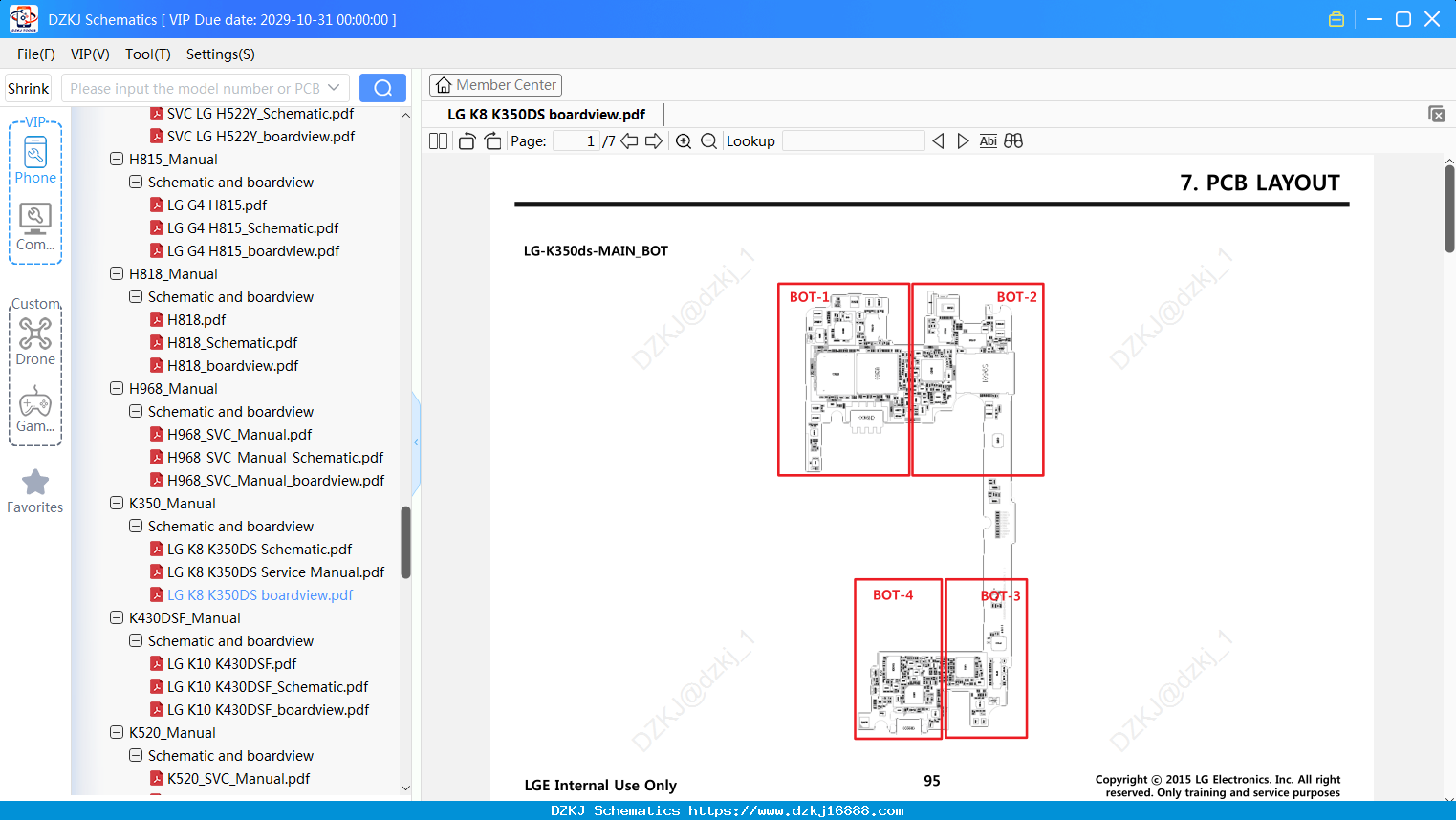Screen dimensions: 1456x820
Task: Collapse the K430DSF_Manual node
Action: point(117,617)
